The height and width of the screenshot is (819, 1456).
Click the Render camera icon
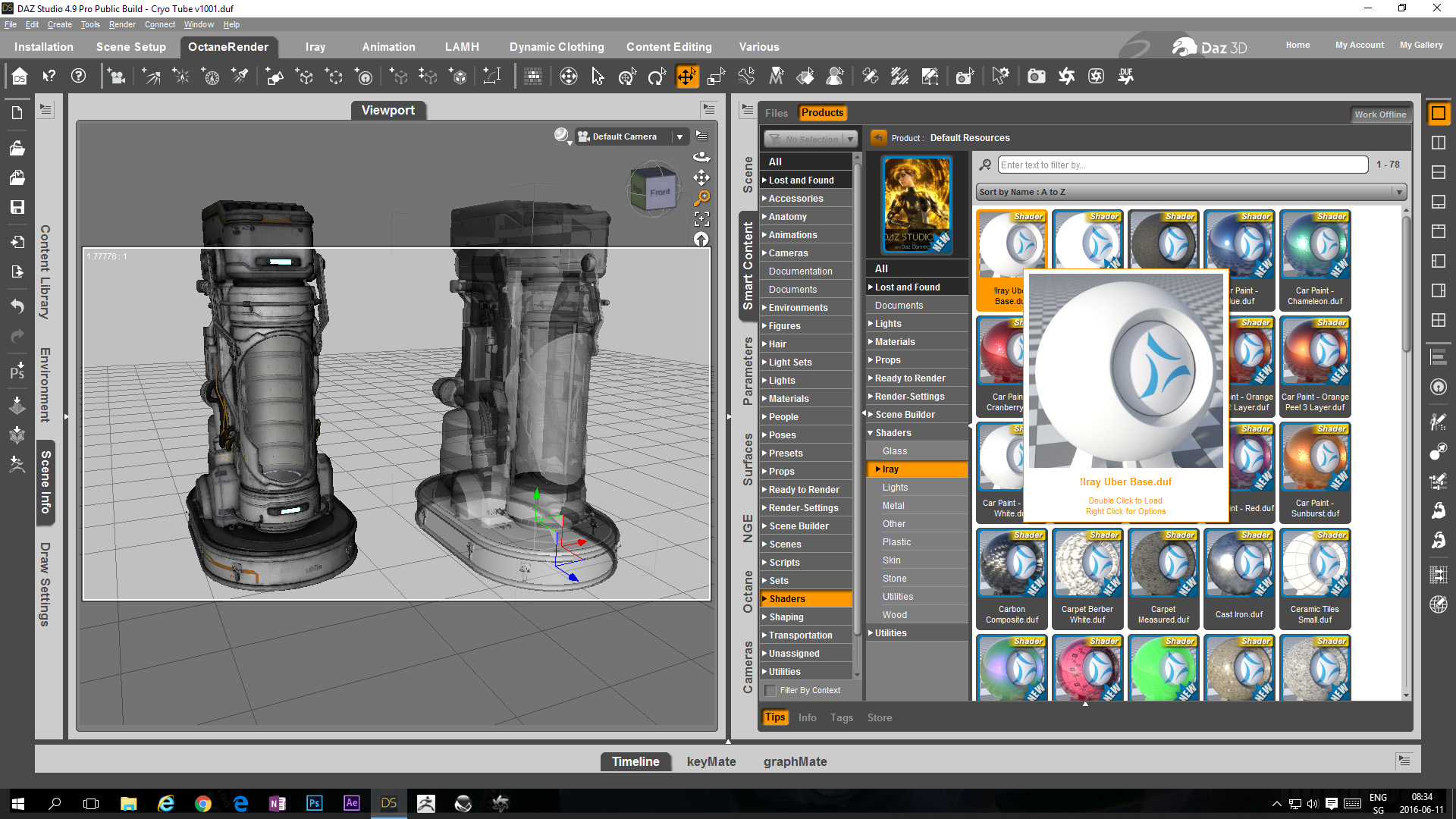tap(1036, 77)
